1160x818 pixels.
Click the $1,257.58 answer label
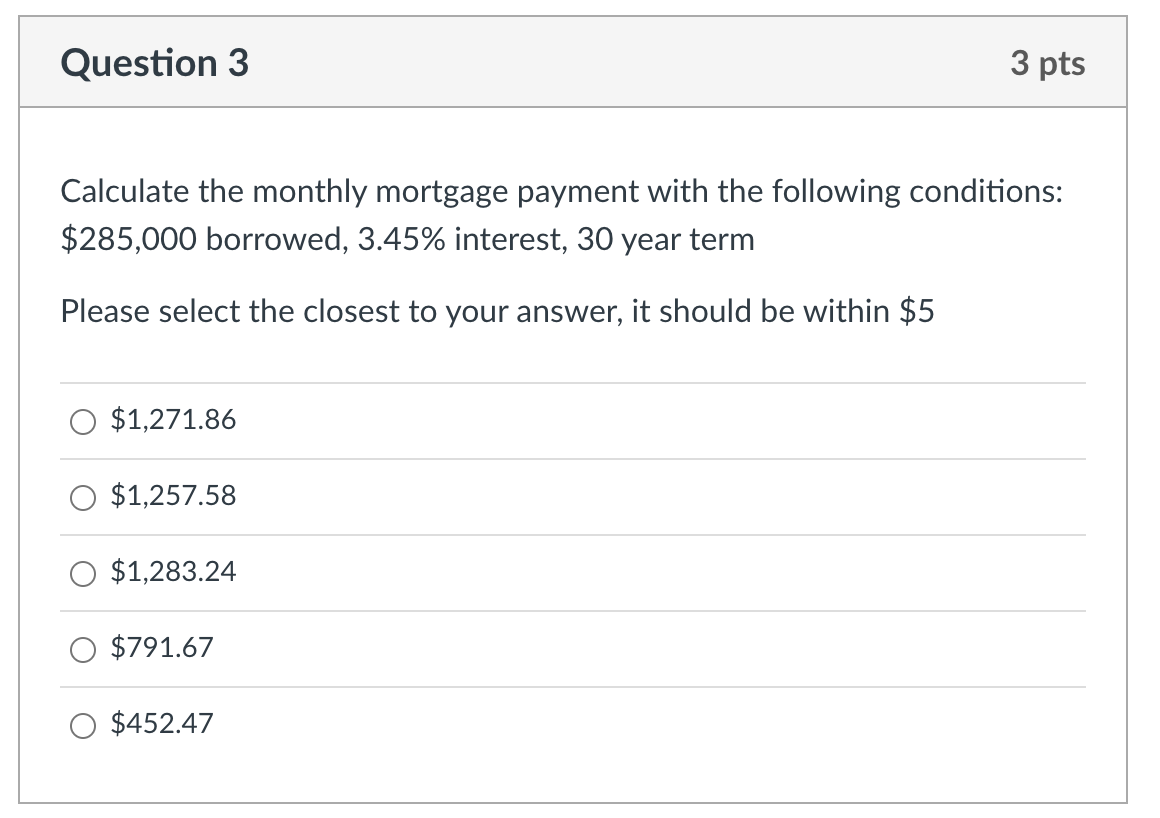(172, 497)
